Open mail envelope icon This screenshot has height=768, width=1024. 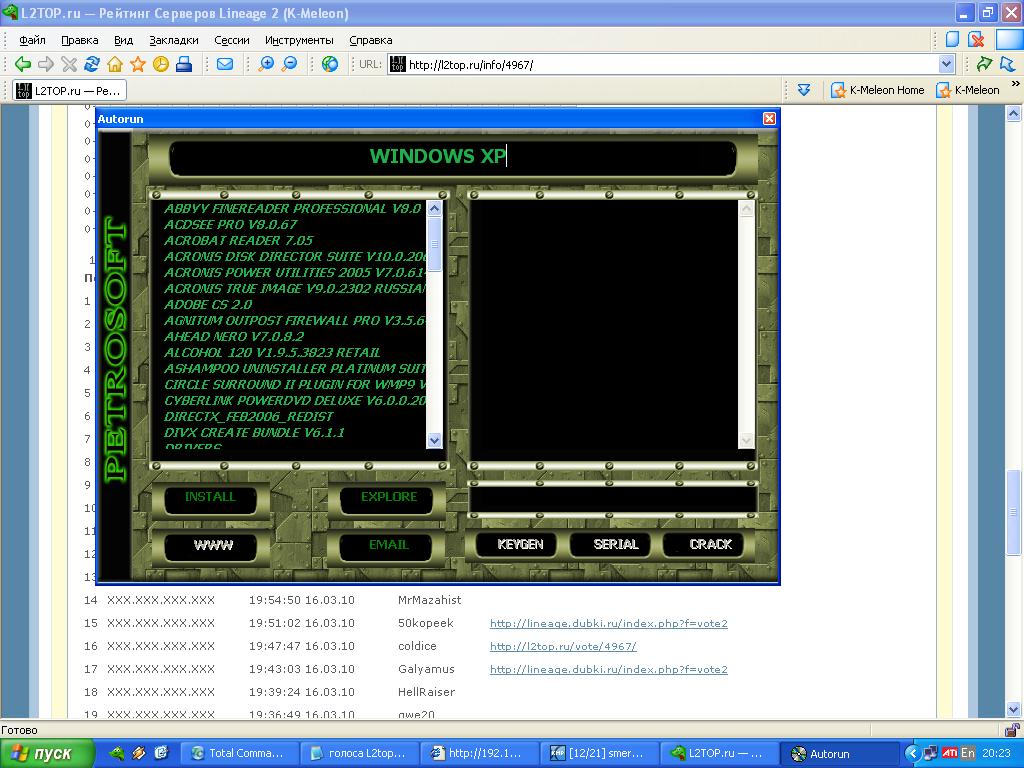click(x=225, y=64)
